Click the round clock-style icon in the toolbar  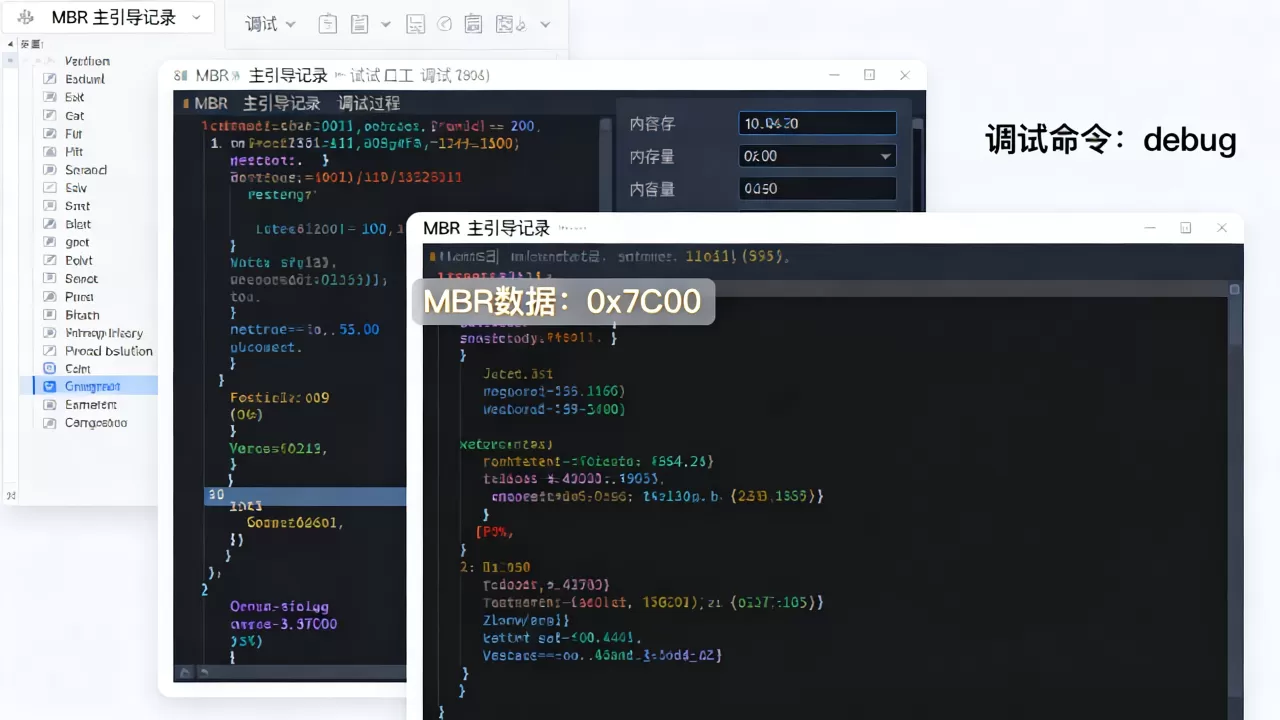pos(445,24)
